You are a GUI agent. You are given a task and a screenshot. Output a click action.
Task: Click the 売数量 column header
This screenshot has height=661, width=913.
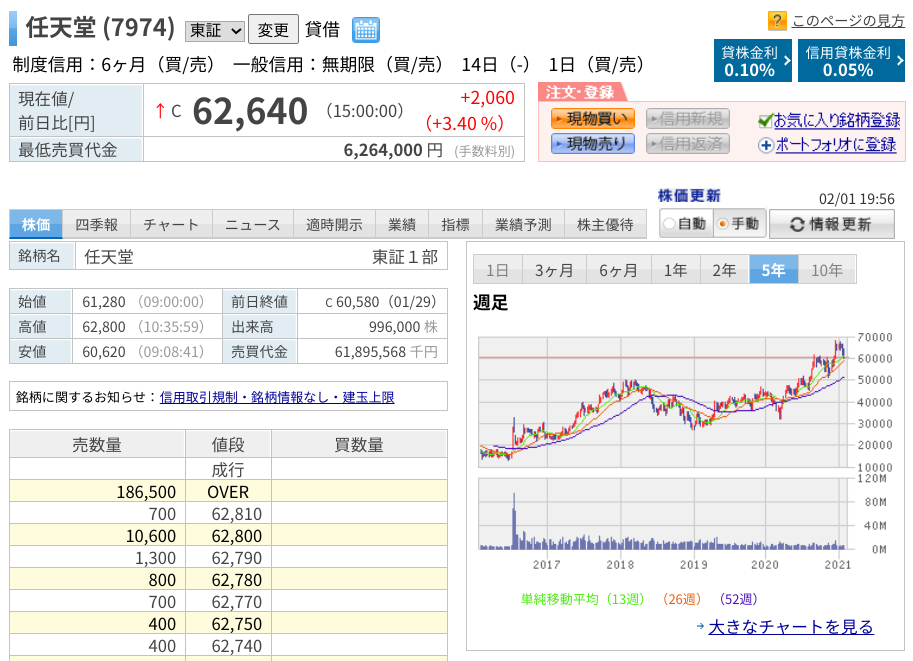(x=97, y=444)
